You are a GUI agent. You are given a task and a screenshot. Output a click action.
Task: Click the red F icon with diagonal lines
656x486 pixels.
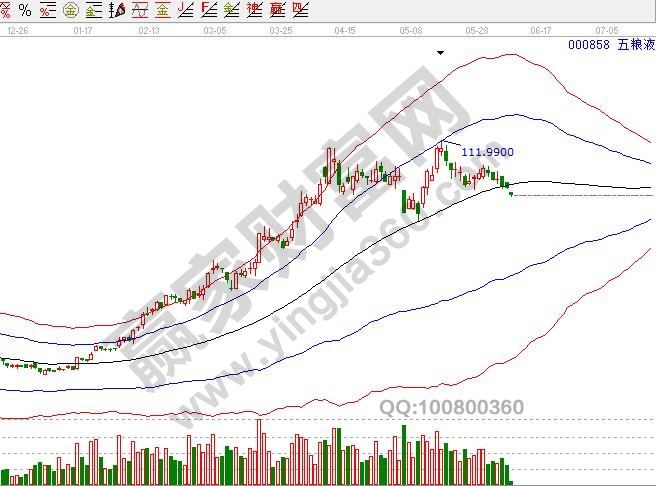click(207, 10)
